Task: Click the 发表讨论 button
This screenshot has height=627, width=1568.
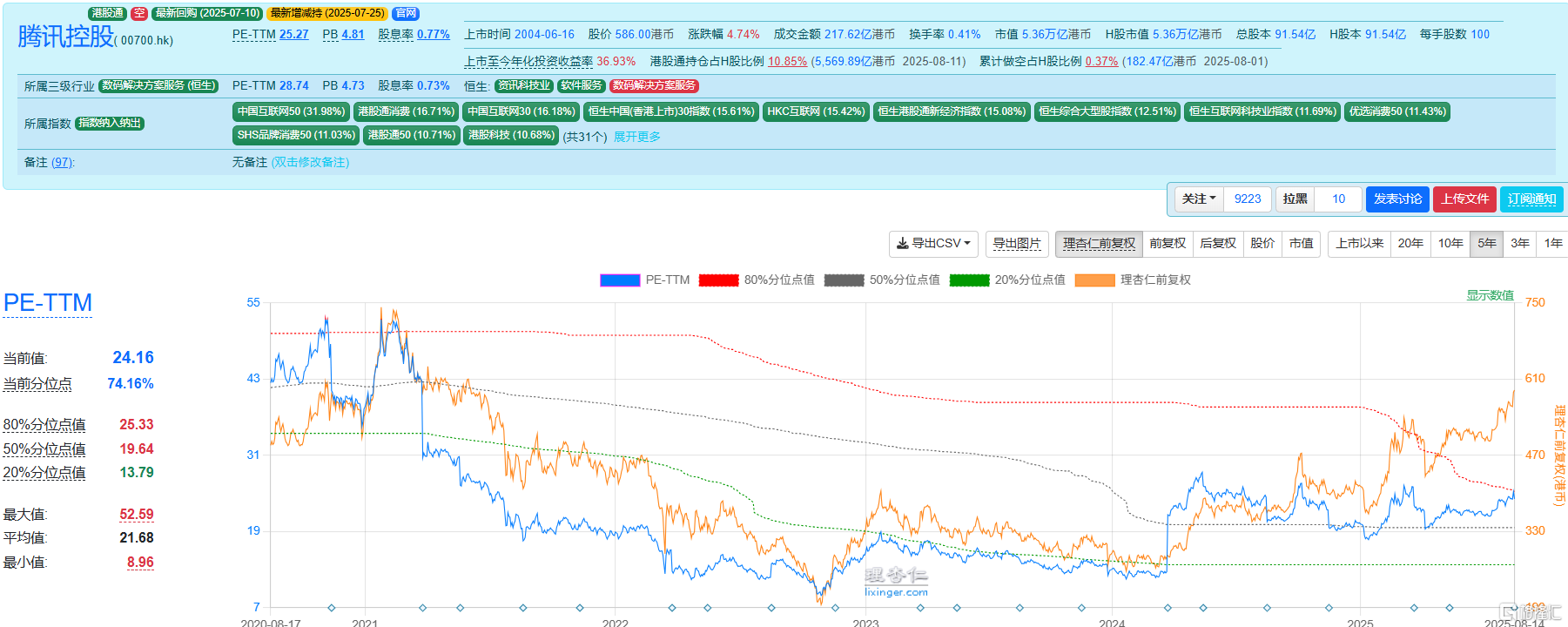Action: pos(1397,199)
